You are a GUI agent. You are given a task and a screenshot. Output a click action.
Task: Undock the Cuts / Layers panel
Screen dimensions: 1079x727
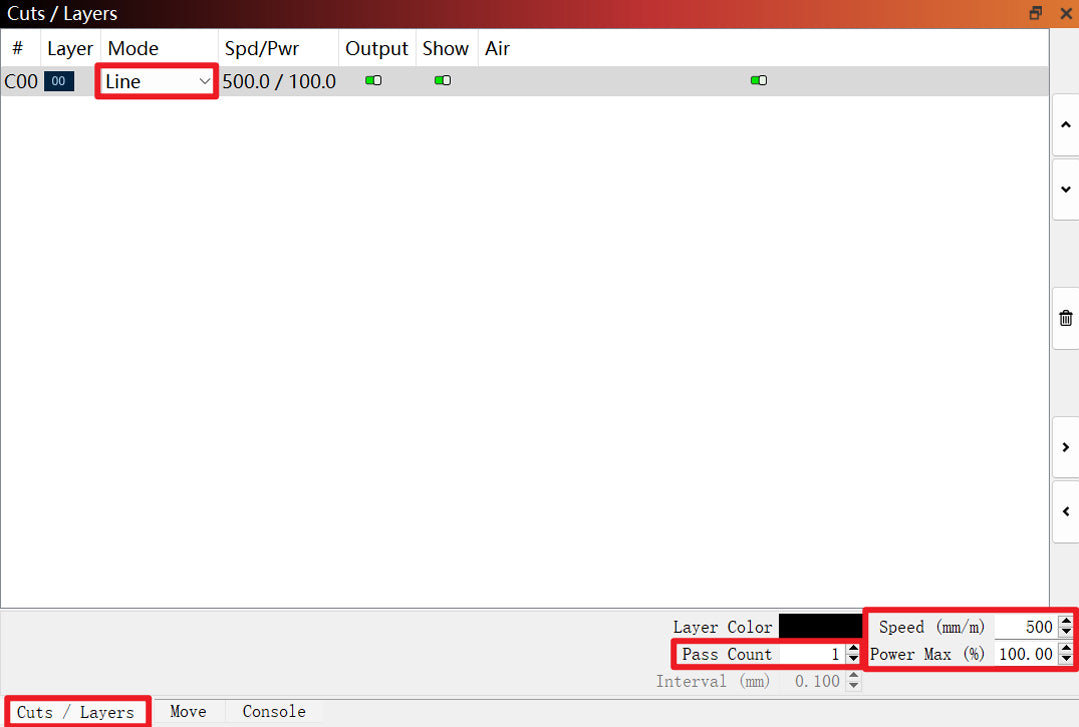[1036, 13]
